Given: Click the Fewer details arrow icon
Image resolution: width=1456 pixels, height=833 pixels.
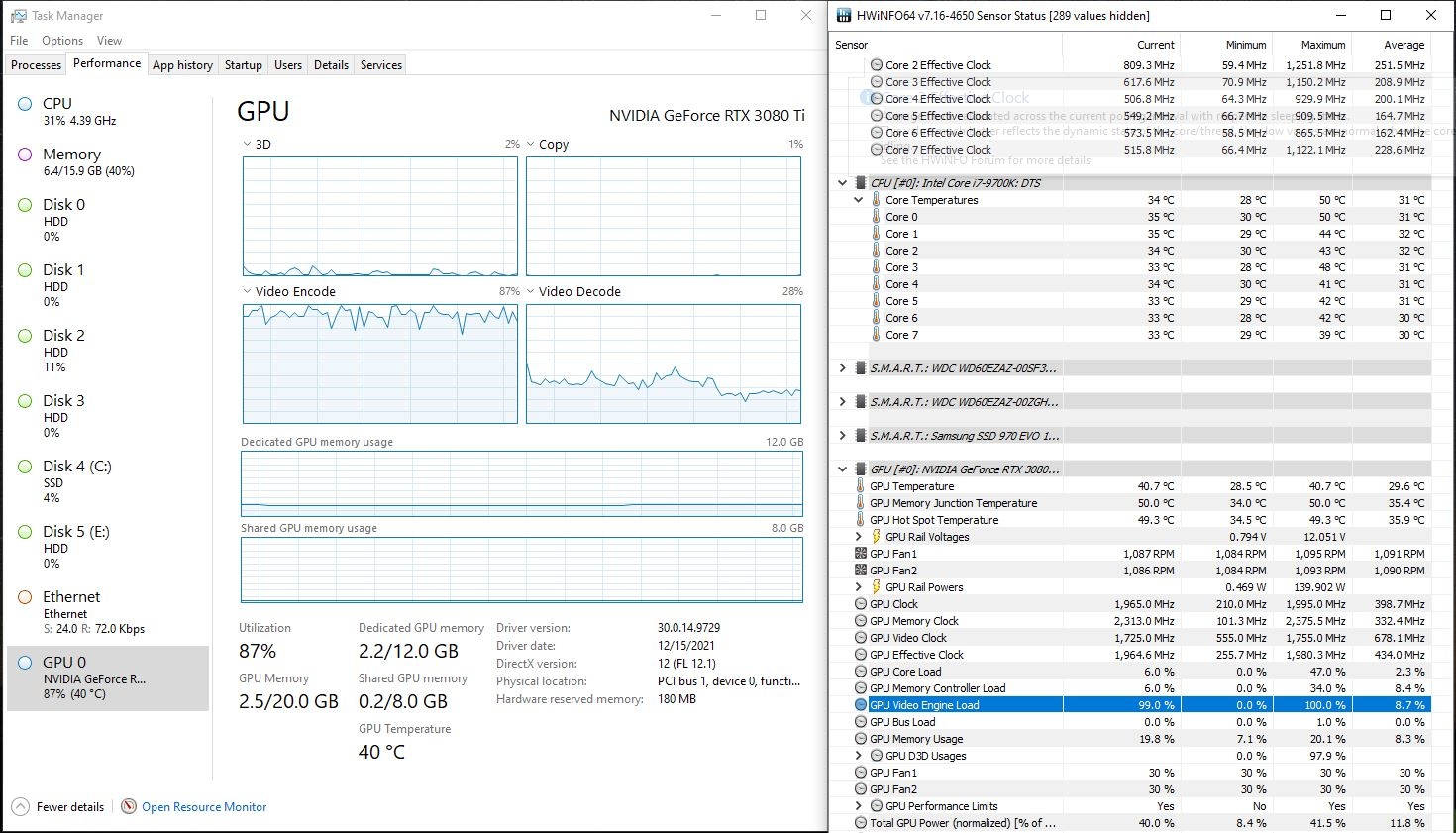Looking at the screenshot, I should click(21, 807).
